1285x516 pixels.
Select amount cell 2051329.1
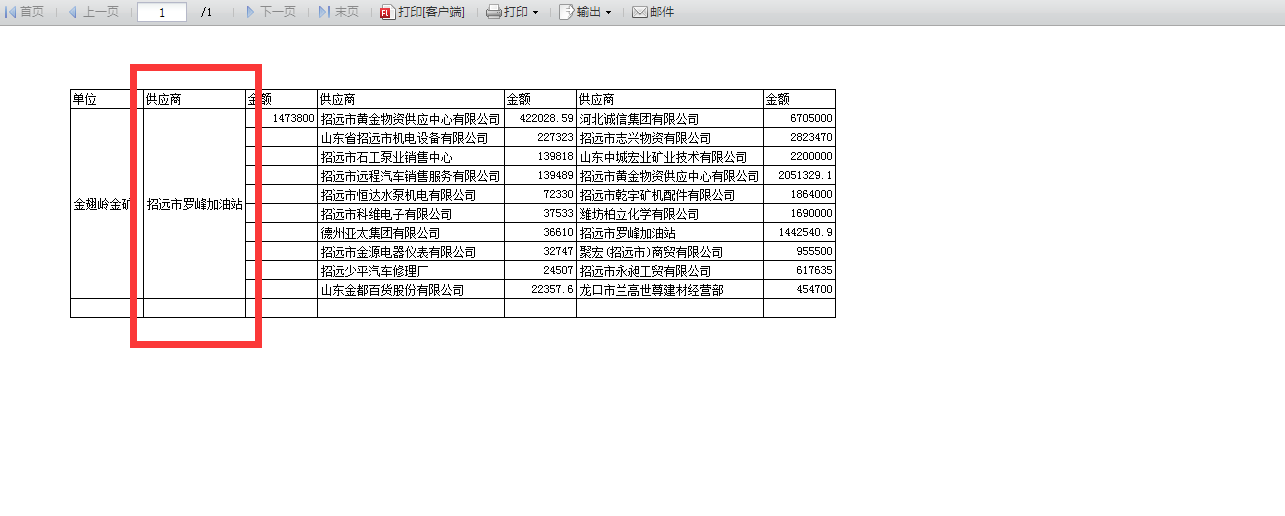tap(799, 175)
